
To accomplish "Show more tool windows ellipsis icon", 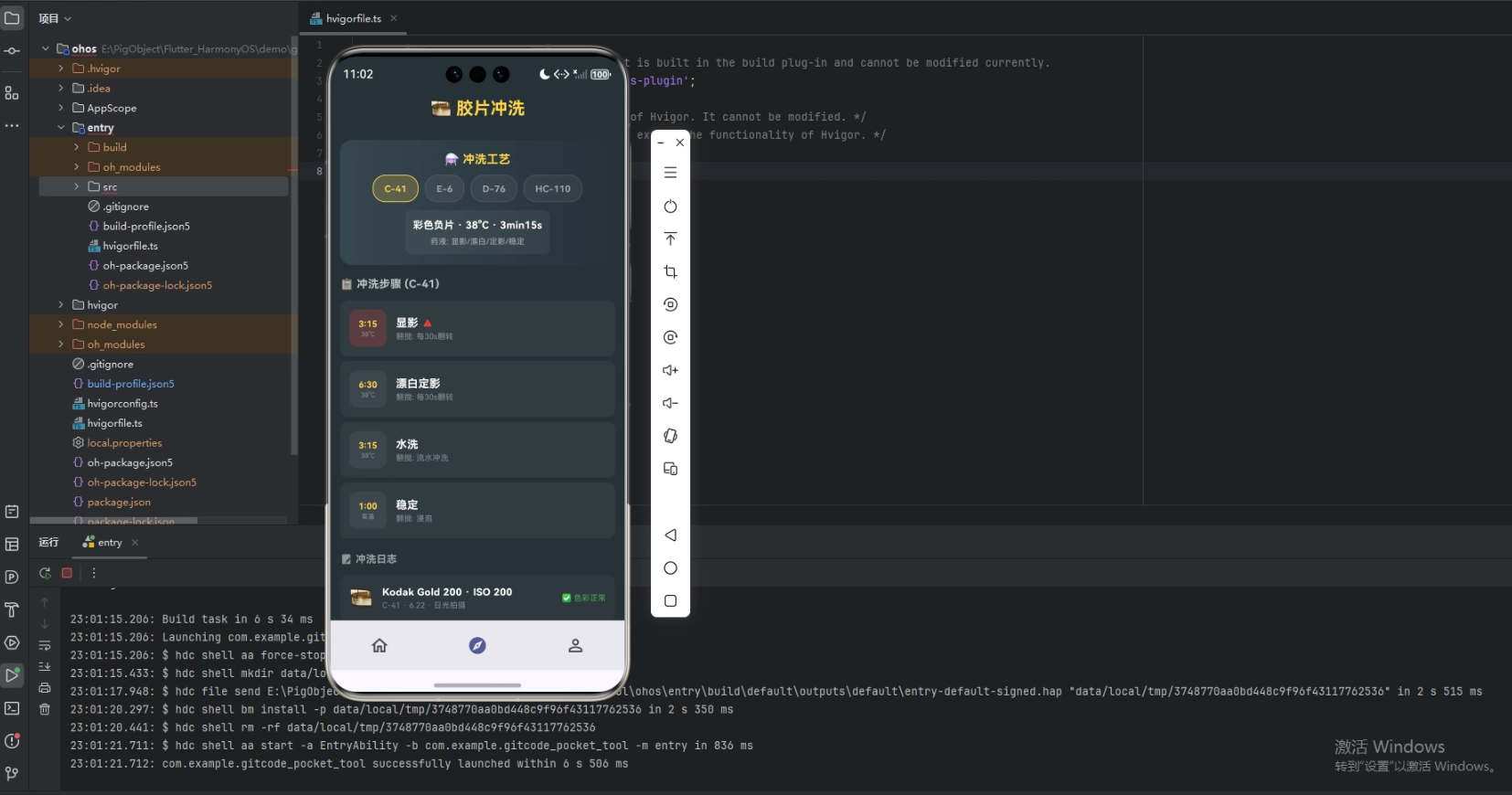I will coord(12,125).
